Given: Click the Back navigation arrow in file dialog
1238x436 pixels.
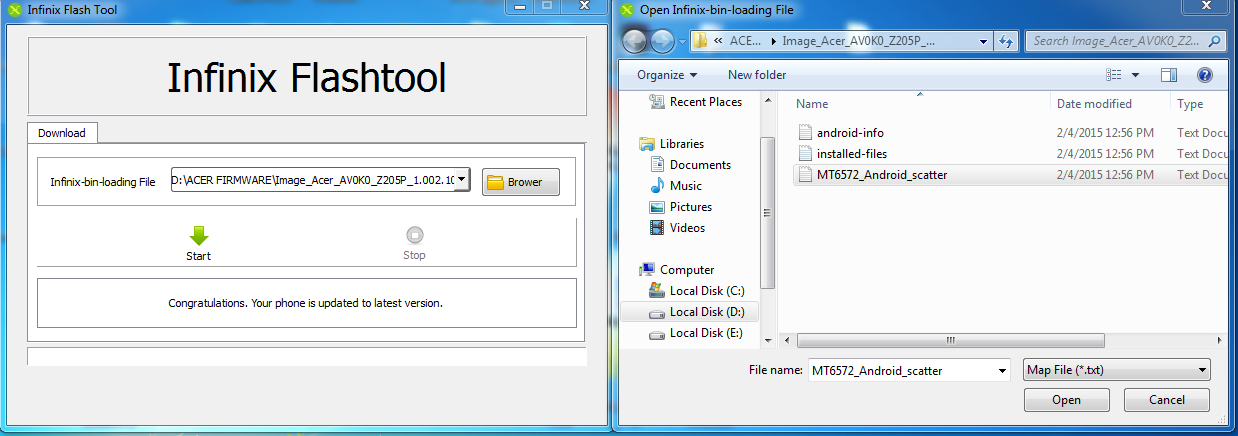Looking at the screenshot, I should [x=636, y=41].
